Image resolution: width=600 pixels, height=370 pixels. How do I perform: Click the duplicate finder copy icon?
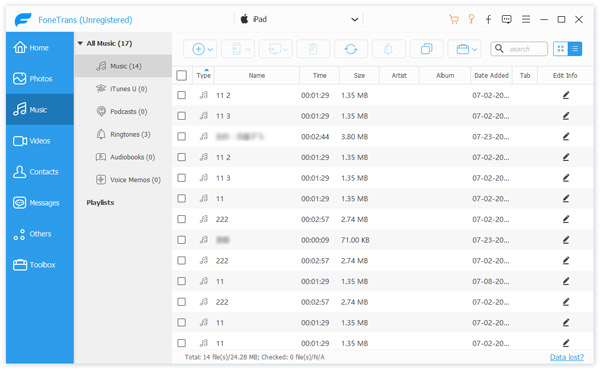pyautogui.click(x=426, y=49)
